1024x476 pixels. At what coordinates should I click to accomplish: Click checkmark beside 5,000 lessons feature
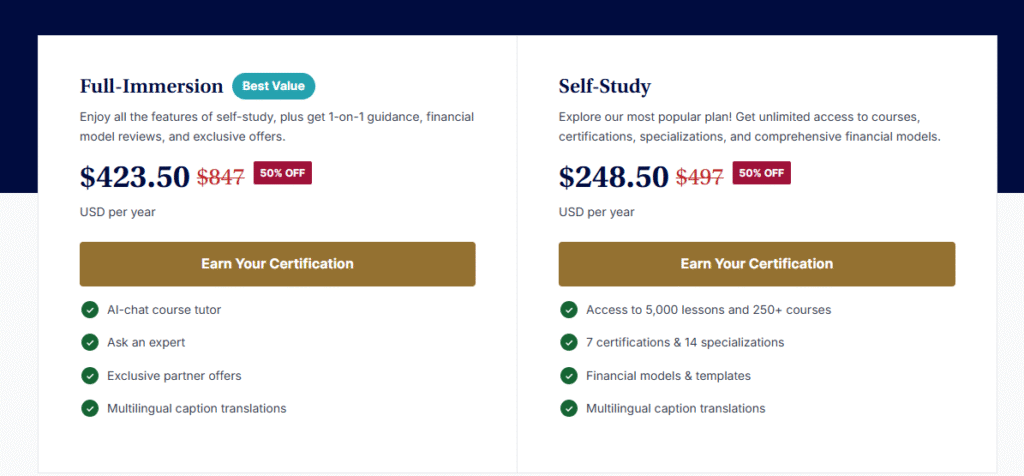[569, 310]
